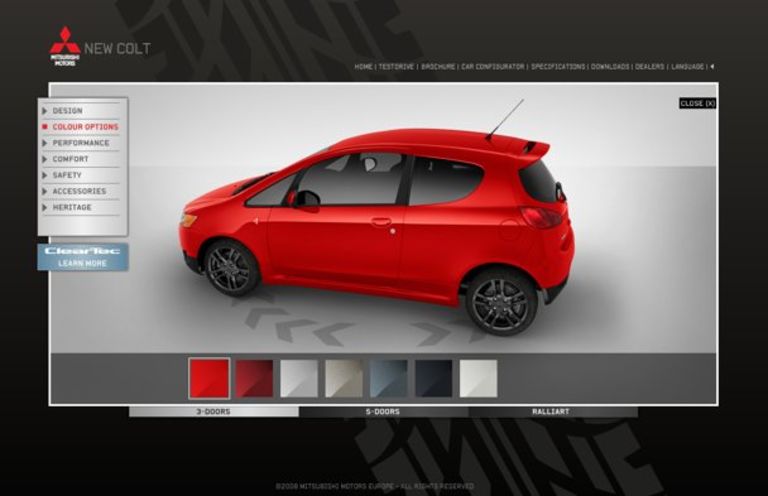Open the Safety section
The width and height of the screenshot is (768, 496).
tap(67, 175)
